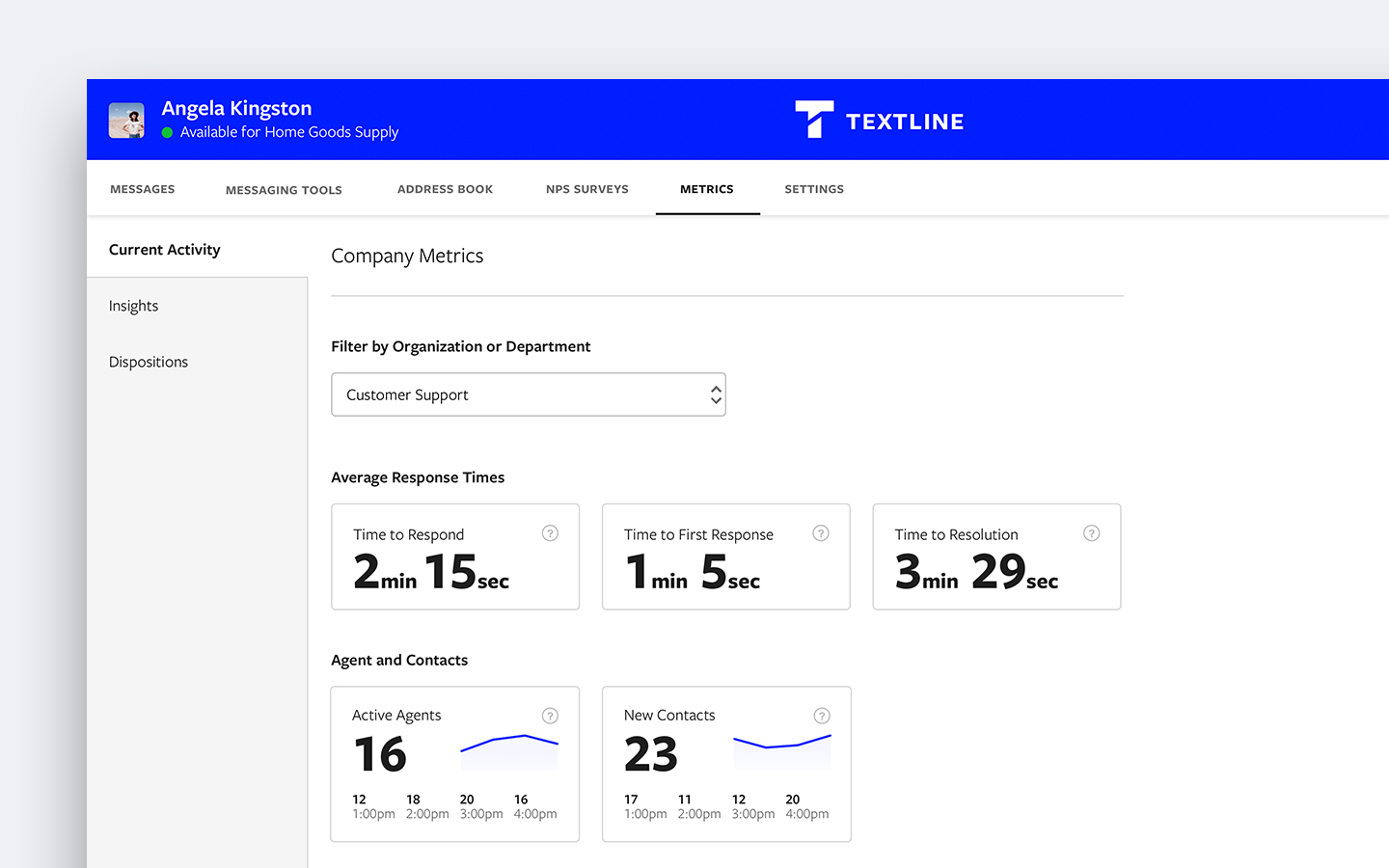
Task: Open the New Contacts help tooltip icon
Action: pyautogui.click(x=822, y=716)
